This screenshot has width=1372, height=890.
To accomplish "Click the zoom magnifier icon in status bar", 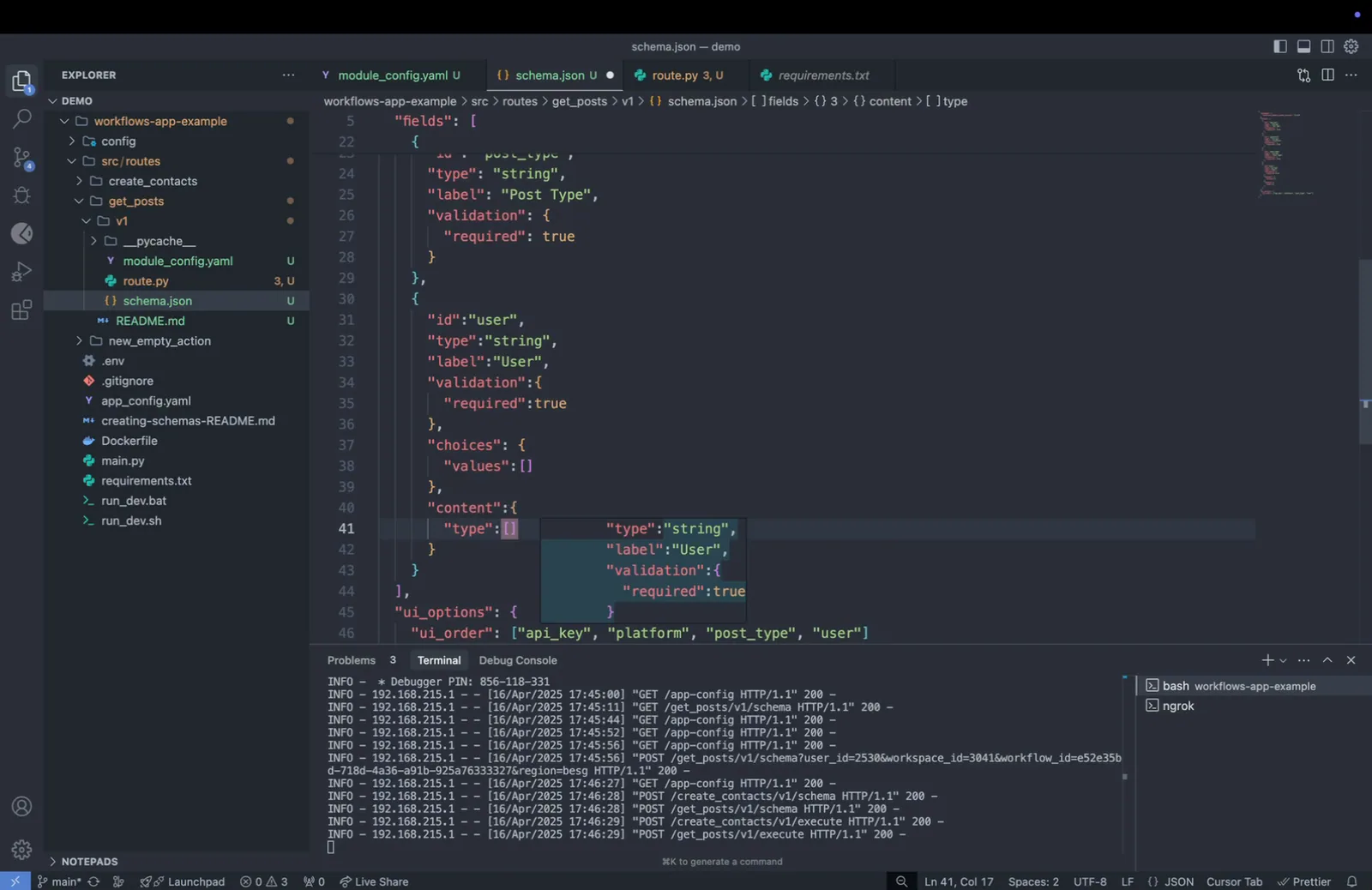I will 901,881.
